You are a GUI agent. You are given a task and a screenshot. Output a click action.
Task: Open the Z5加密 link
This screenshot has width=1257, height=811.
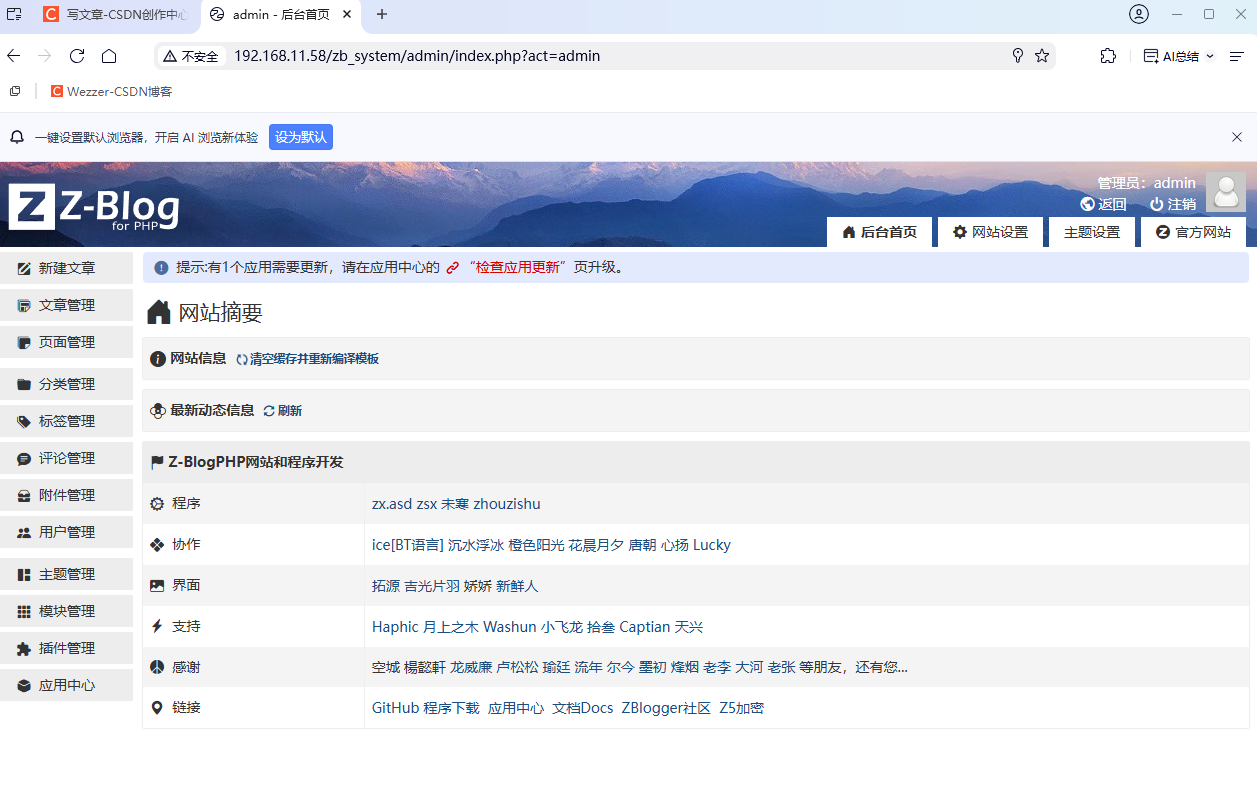(741, 708)
